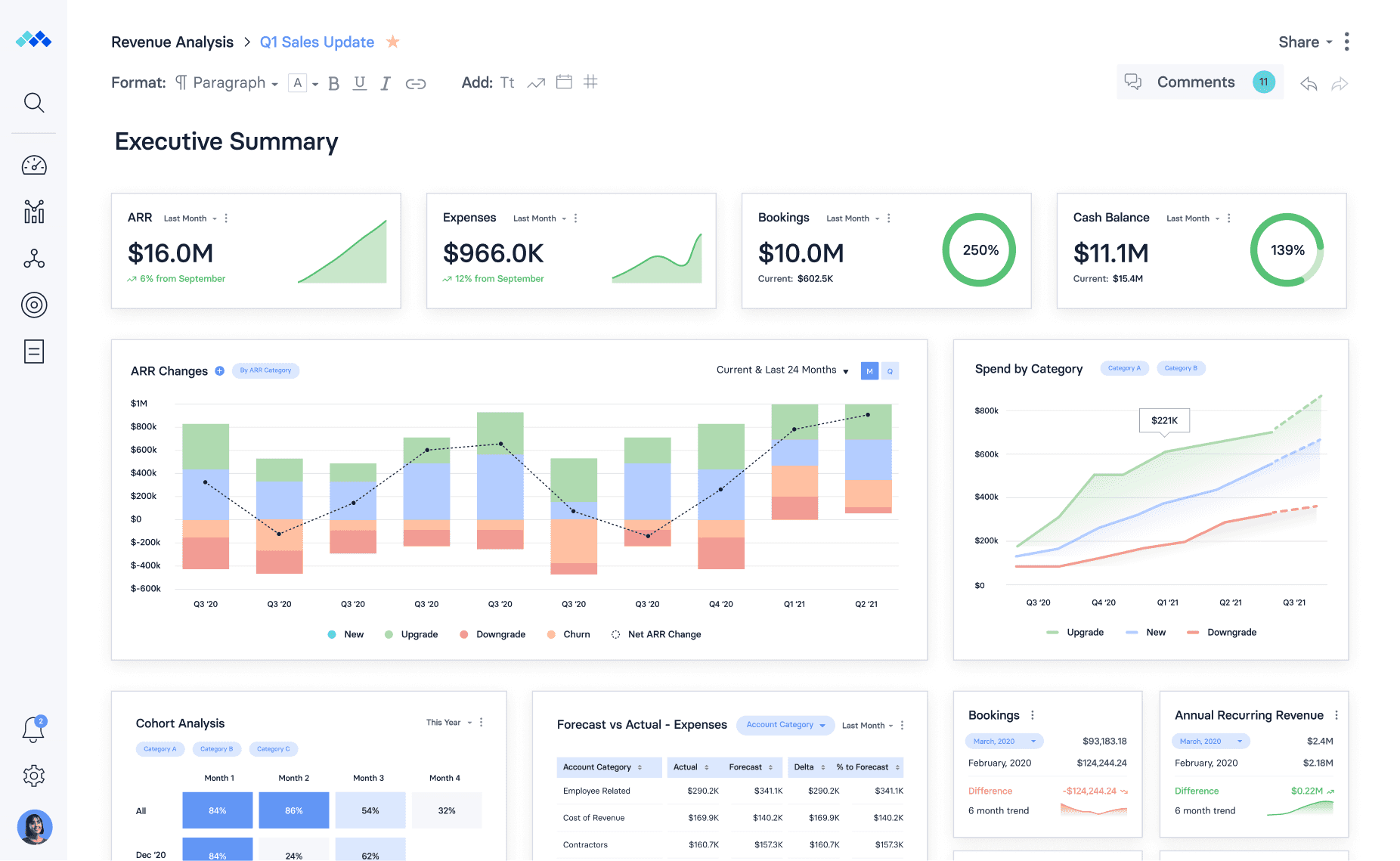This screenshot has width=1400, height=861.
Task: Open settings gear in left sidebar
Action: (34, 776)
